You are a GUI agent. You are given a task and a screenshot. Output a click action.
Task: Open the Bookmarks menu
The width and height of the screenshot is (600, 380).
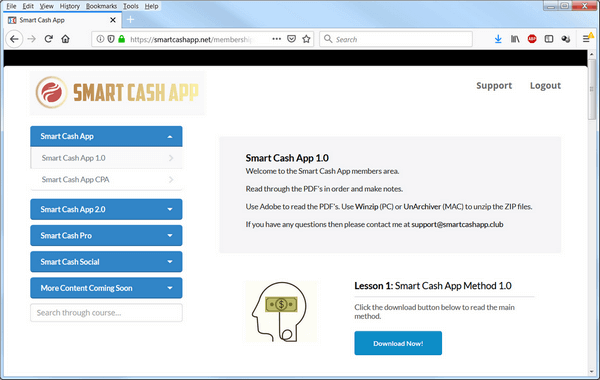(101, 6)
